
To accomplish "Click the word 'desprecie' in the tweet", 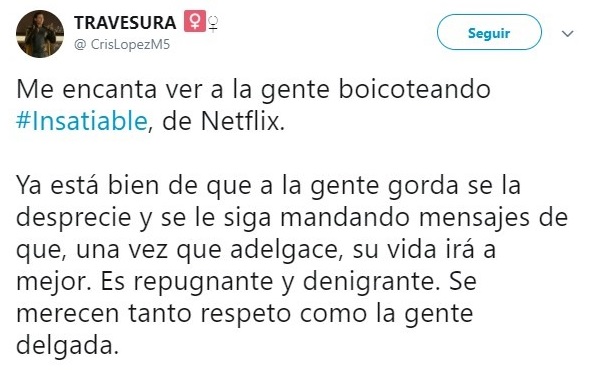I will tap(74, 219).
